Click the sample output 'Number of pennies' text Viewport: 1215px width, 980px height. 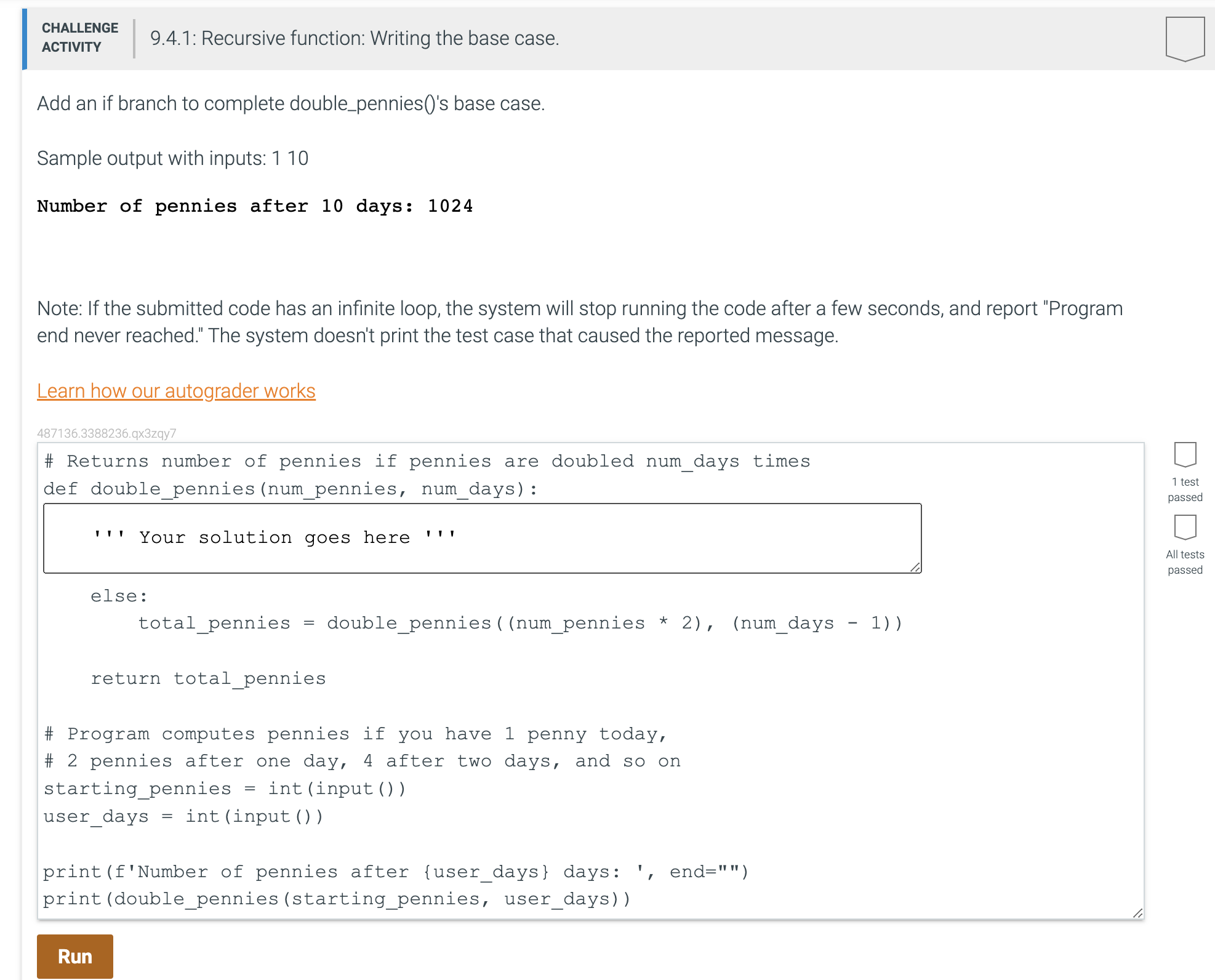click(255, 206)
